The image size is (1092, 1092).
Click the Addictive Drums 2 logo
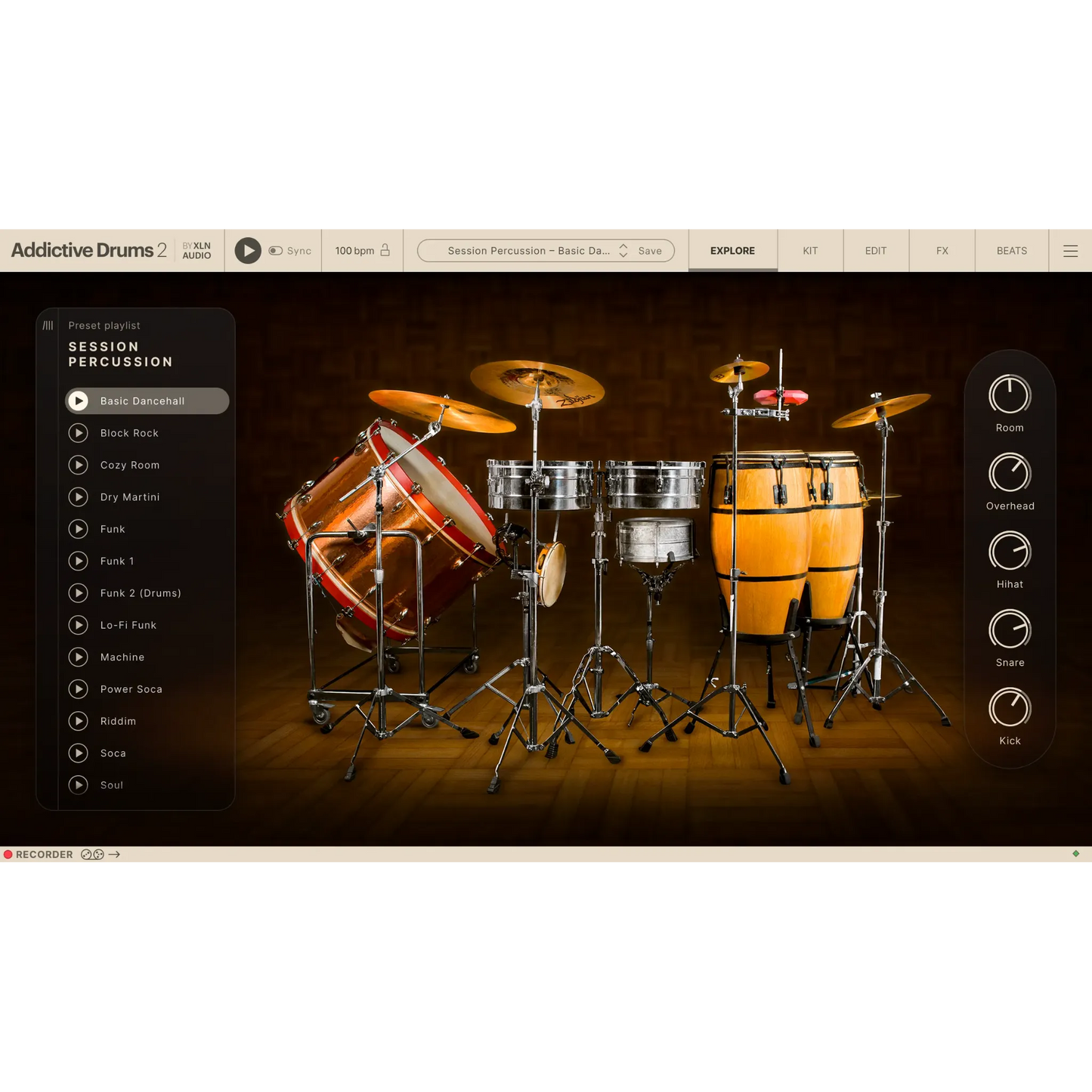[88, 251]
